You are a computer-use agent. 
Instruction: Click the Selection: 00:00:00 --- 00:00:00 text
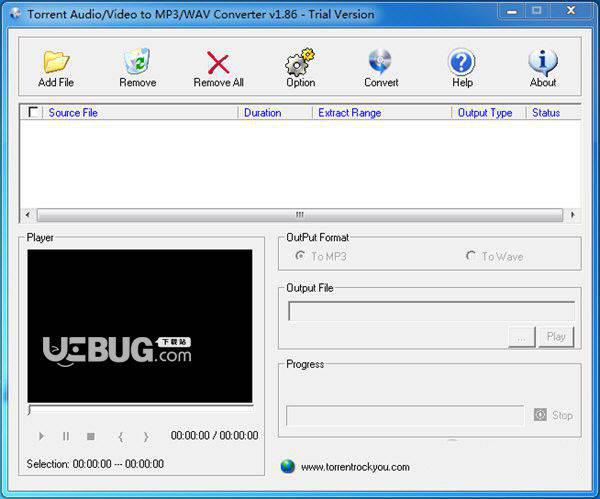coord(95,464)
